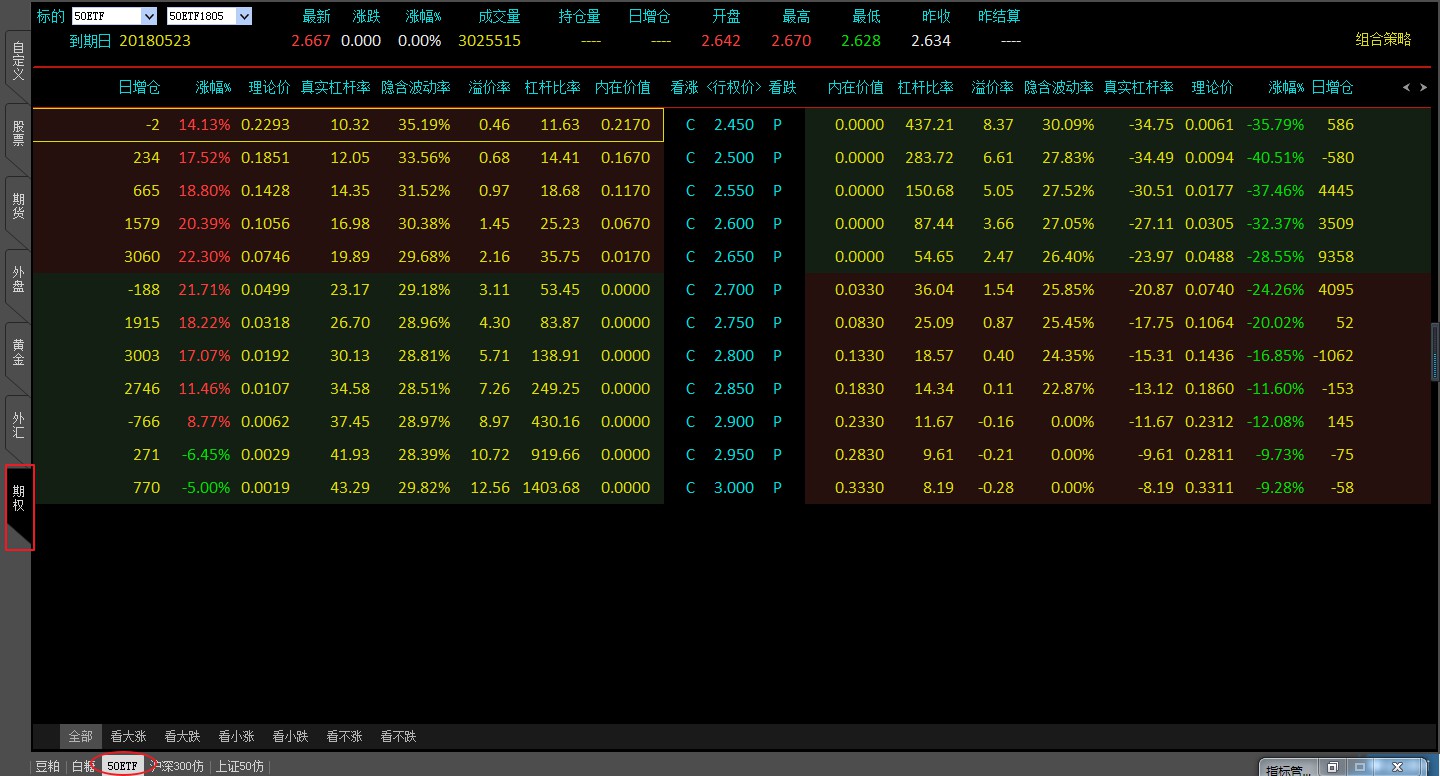The width and height of the screenshot is (1440, 776).
Task: Go to the 黄金 gold sidebar tab
Action: click(18, 353)
